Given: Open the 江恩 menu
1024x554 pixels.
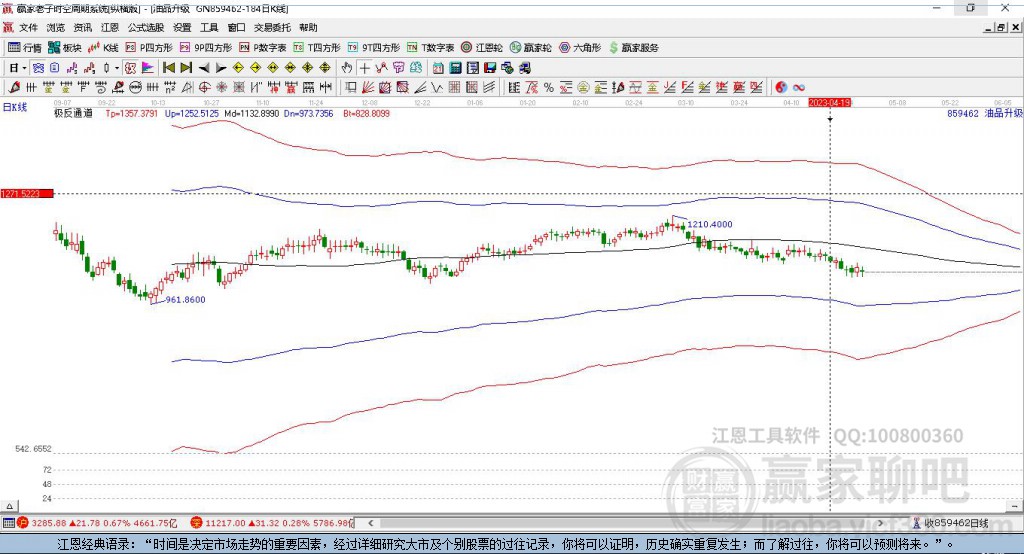Looking at the screenshot, I should pos(110,27).
